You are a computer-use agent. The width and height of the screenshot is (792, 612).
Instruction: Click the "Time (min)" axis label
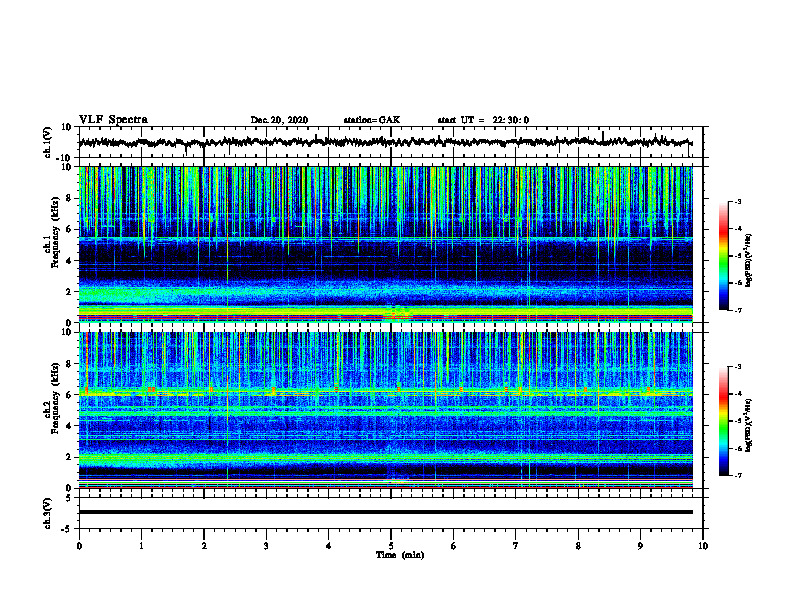pyautogui.click(x=400, y=555)
